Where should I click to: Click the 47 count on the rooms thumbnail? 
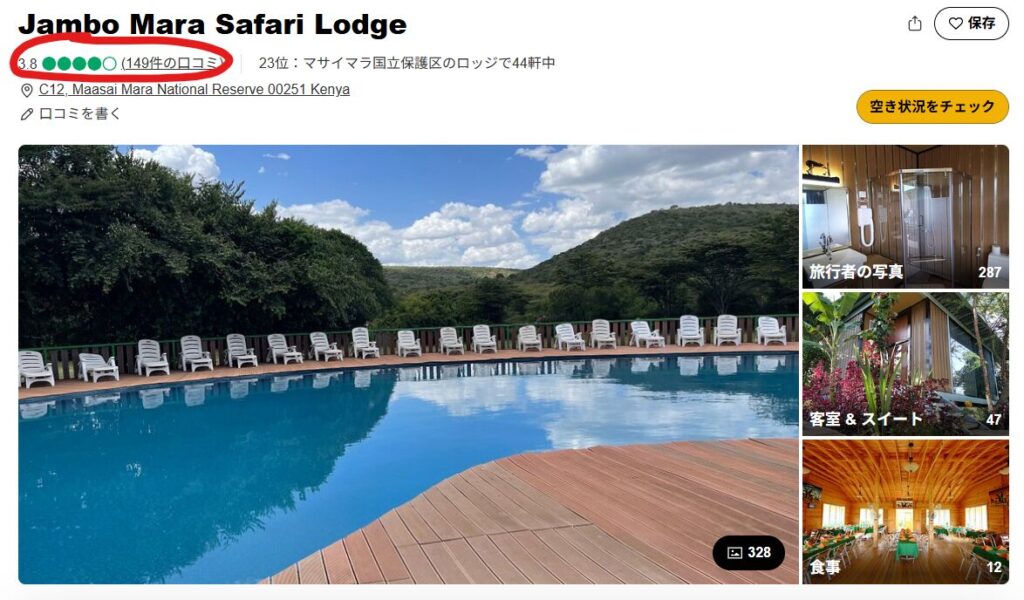(993, 420)
